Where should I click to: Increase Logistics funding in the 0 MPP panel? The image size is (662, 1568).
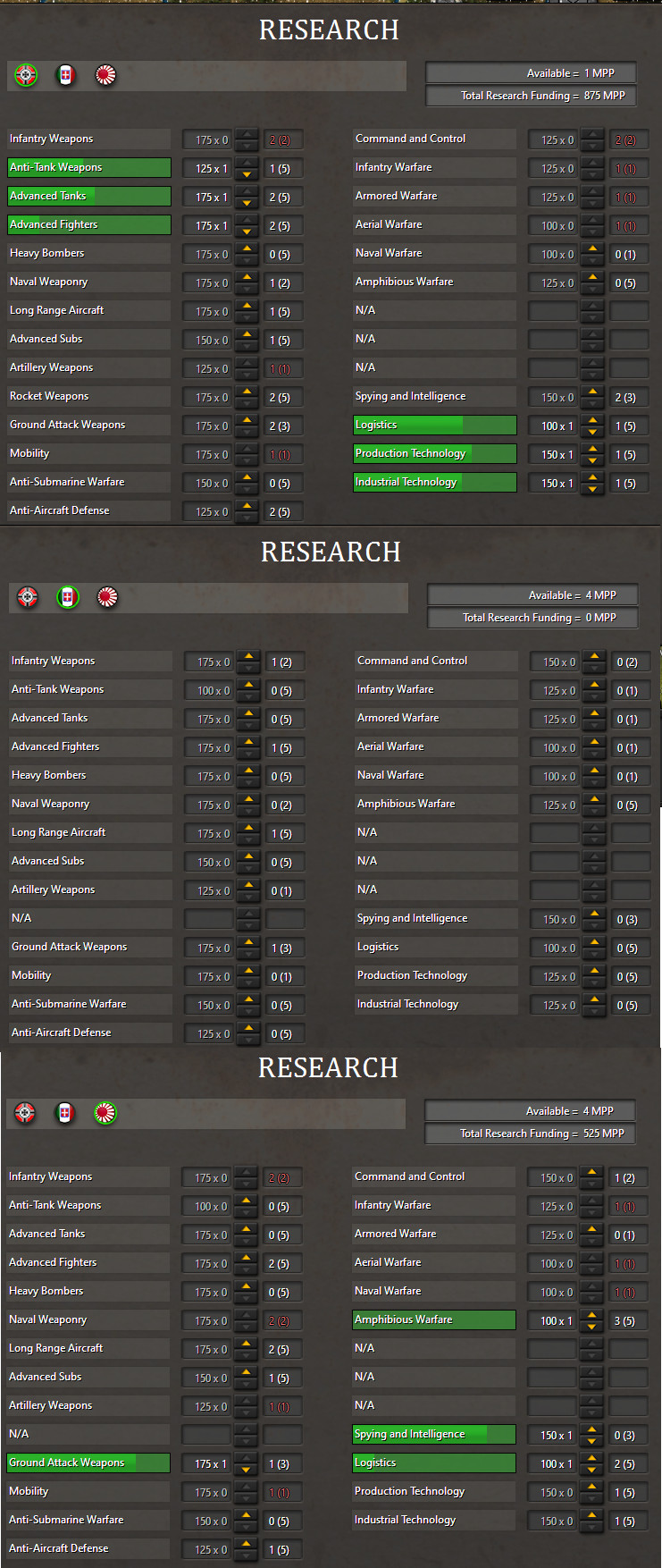595,942
